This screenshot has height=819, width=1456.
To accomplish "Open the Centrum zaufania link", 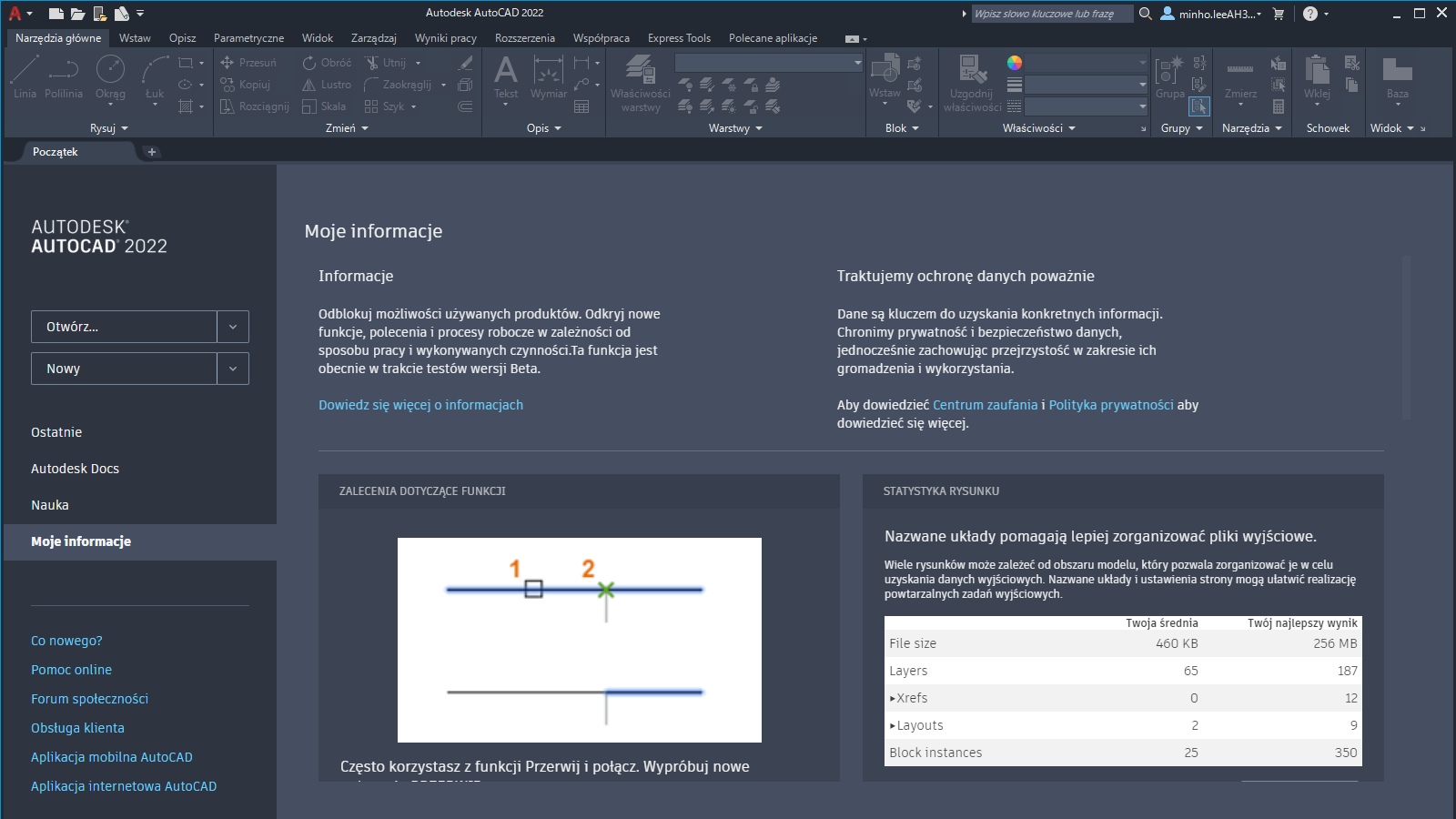I will (985, 405).
